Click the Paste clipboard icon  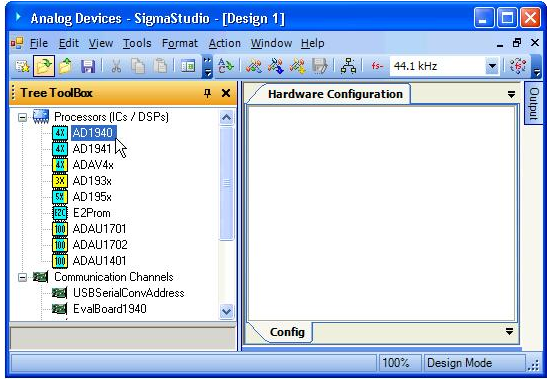[x=160, y=66]
